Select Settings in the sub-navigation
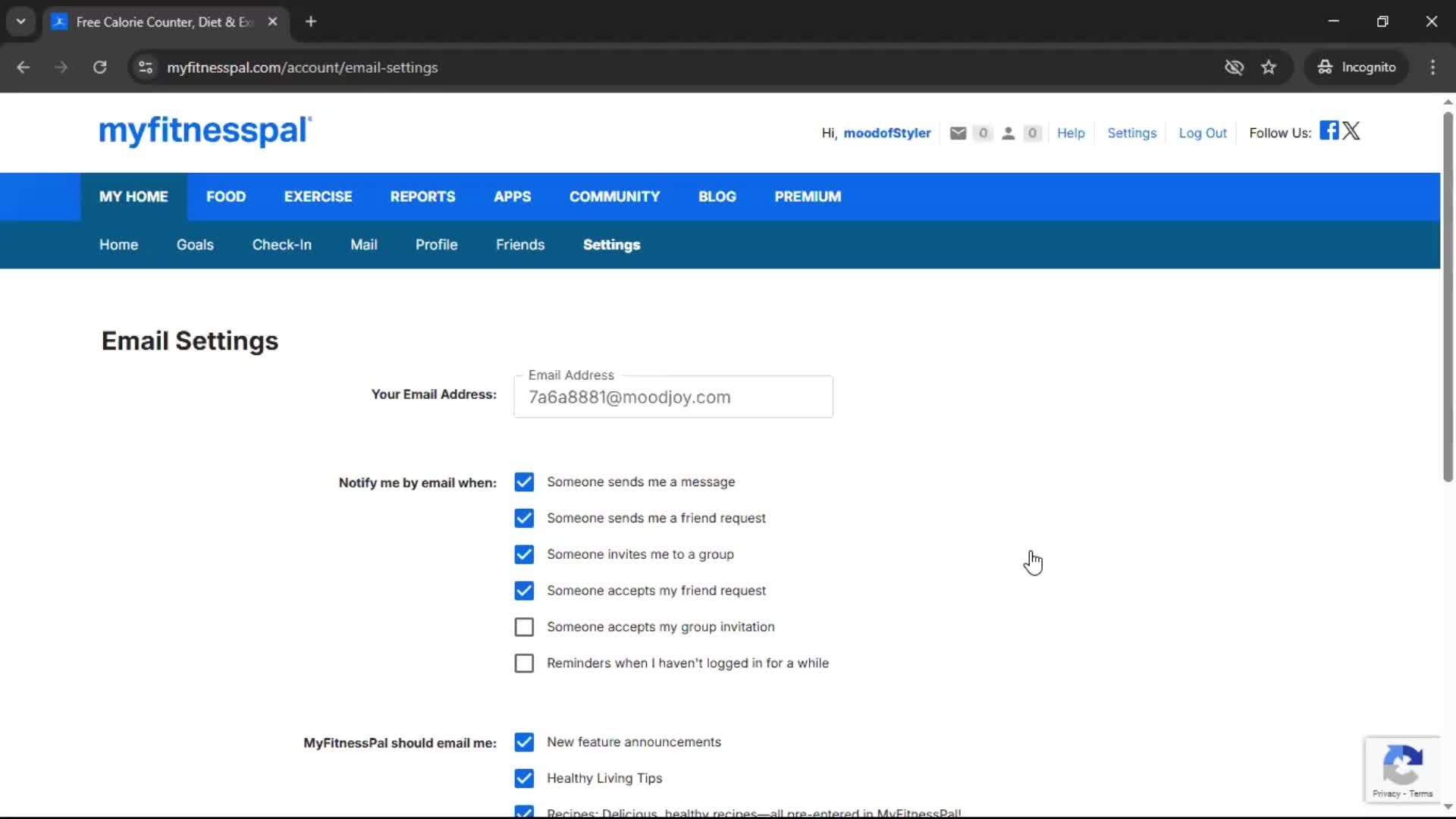 (611, 245)
